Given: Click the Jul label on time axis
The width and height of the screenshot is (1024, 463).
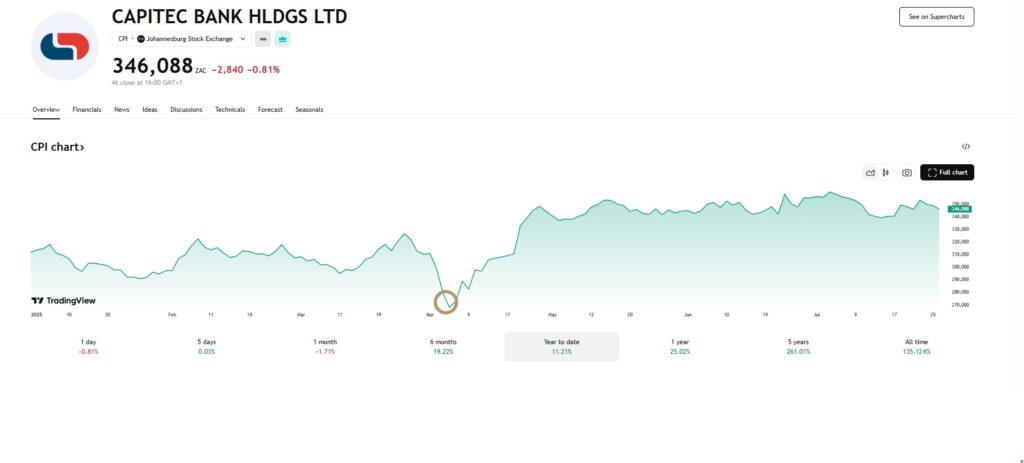Looking at the screenshot, I should (816, 315).
